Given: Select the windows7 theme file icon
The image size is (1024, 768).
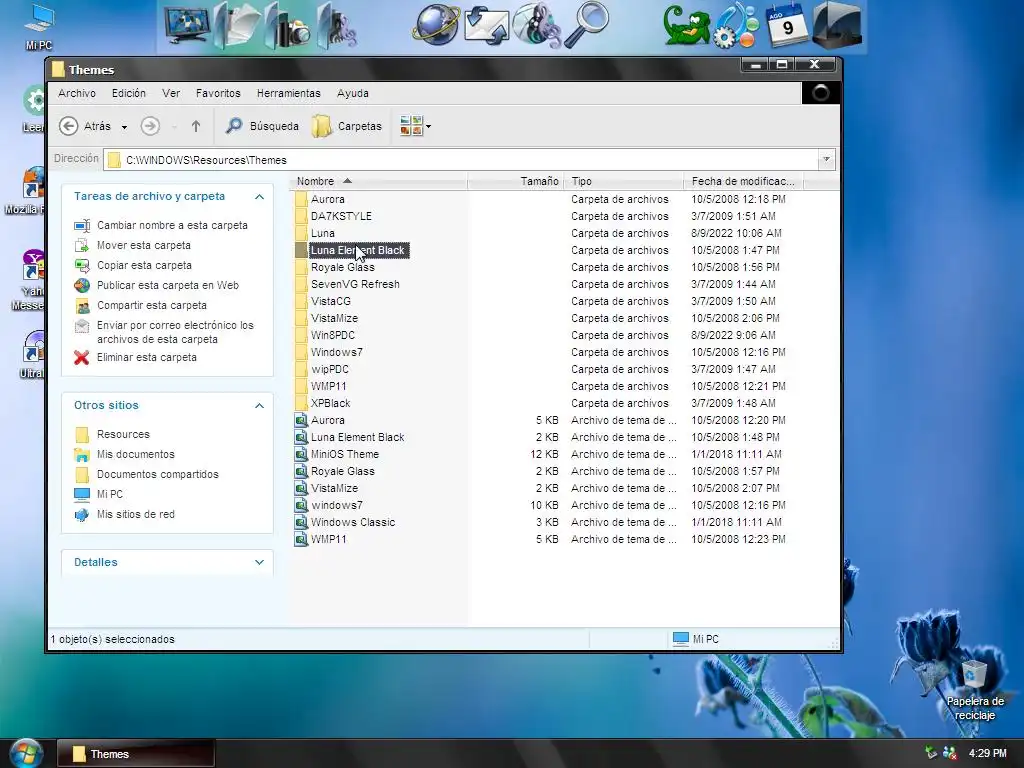Looking at the screenshot, I should [300, 505].
